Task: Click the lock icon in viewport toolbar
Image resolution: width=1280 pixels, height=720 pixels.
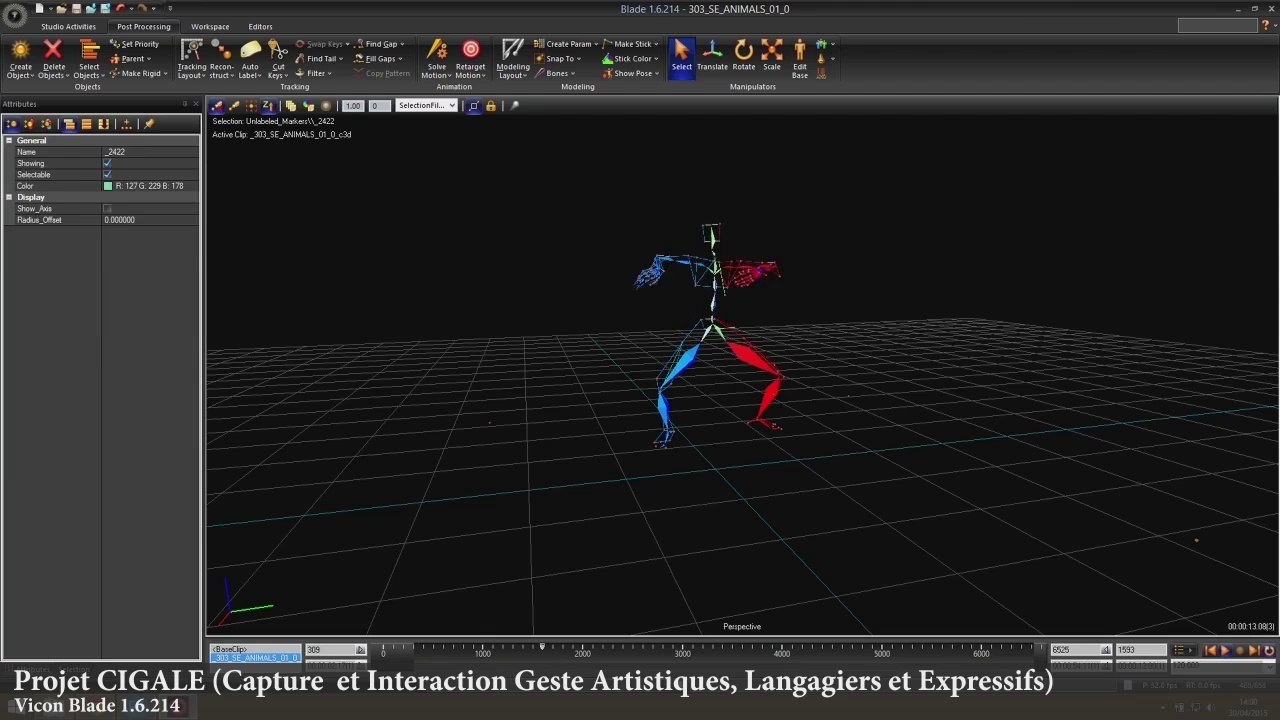Action: coord(491,106)
